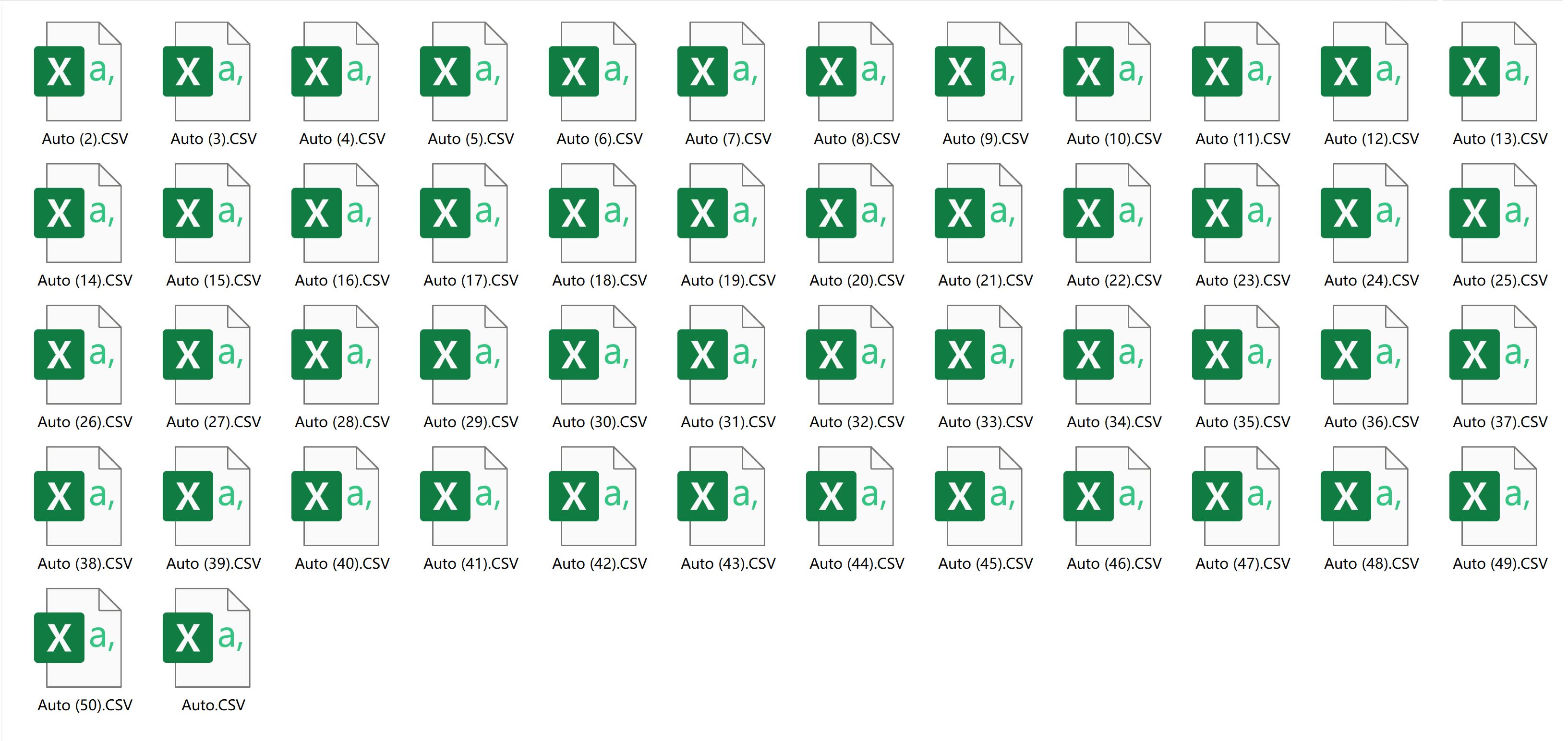1568x741 pixels.
Task: Select the Auto (27).CSV icon
Action: pos(206,355)
